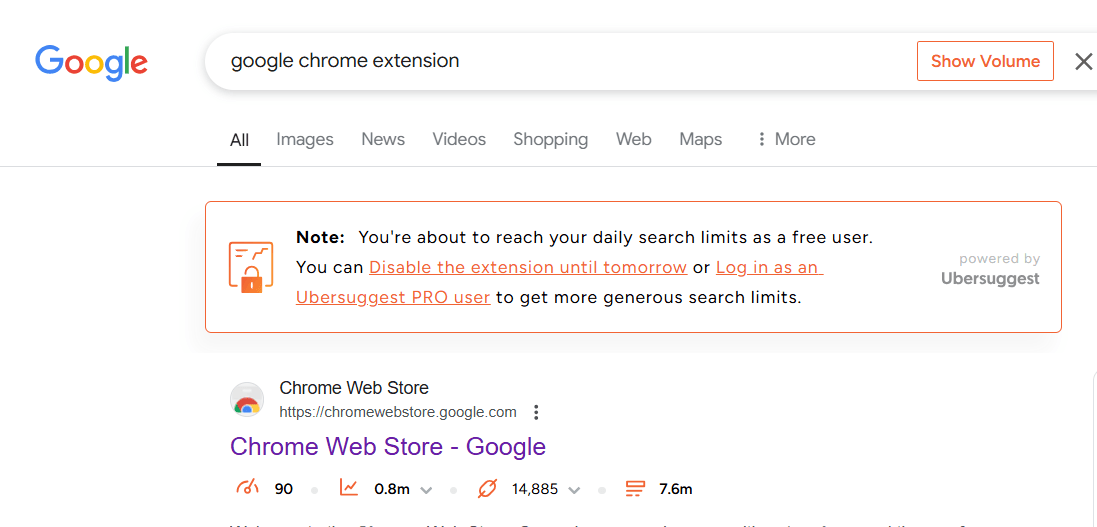Image resolution: width=1097 pixels, height=527 pixels.
Task: Click the Chrome Web Store site name
Action: coord(354,387)
